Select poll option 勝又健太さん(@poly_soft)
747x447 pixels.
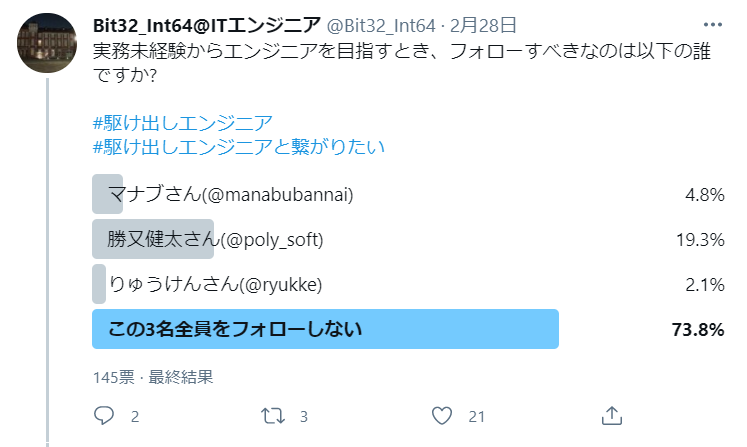[x=408, y=239]
